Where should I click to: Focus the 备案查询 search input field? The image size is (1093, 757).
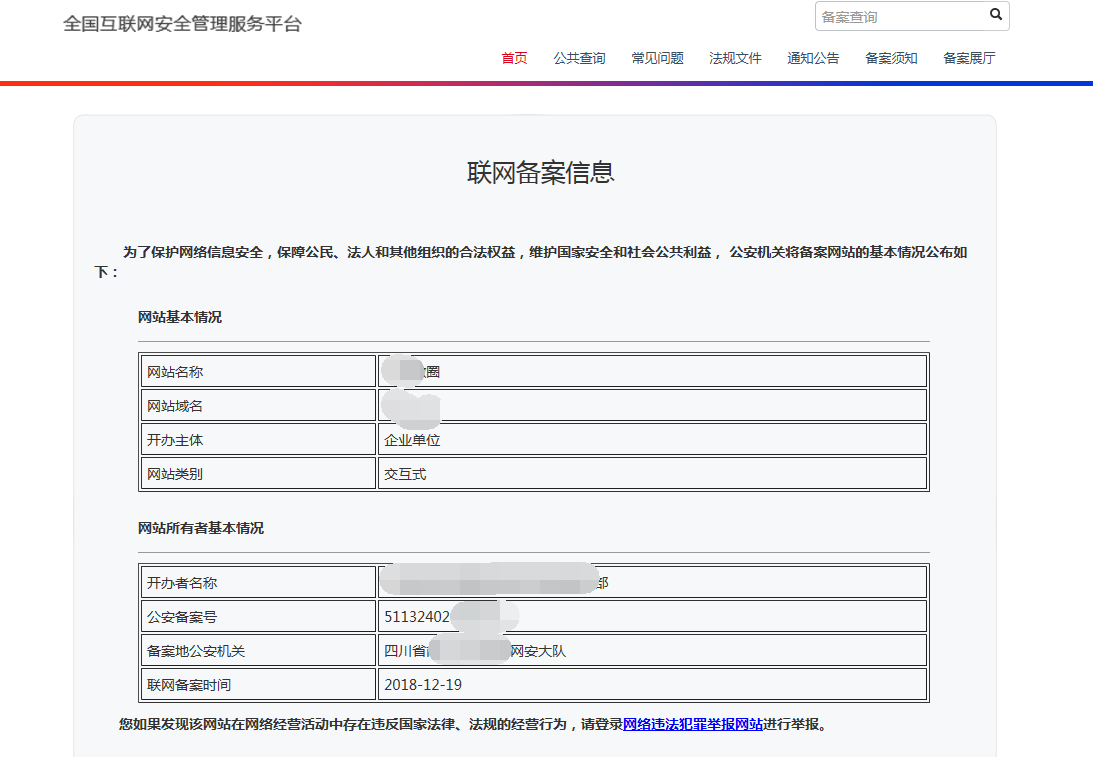[x=900, y=16]
